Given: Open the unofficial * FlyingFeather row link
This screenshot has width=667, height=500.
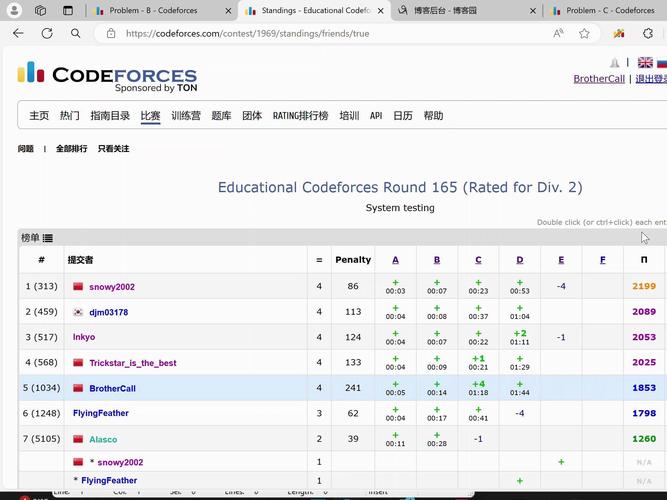Looking at the screenshot, I should [109, 480].
